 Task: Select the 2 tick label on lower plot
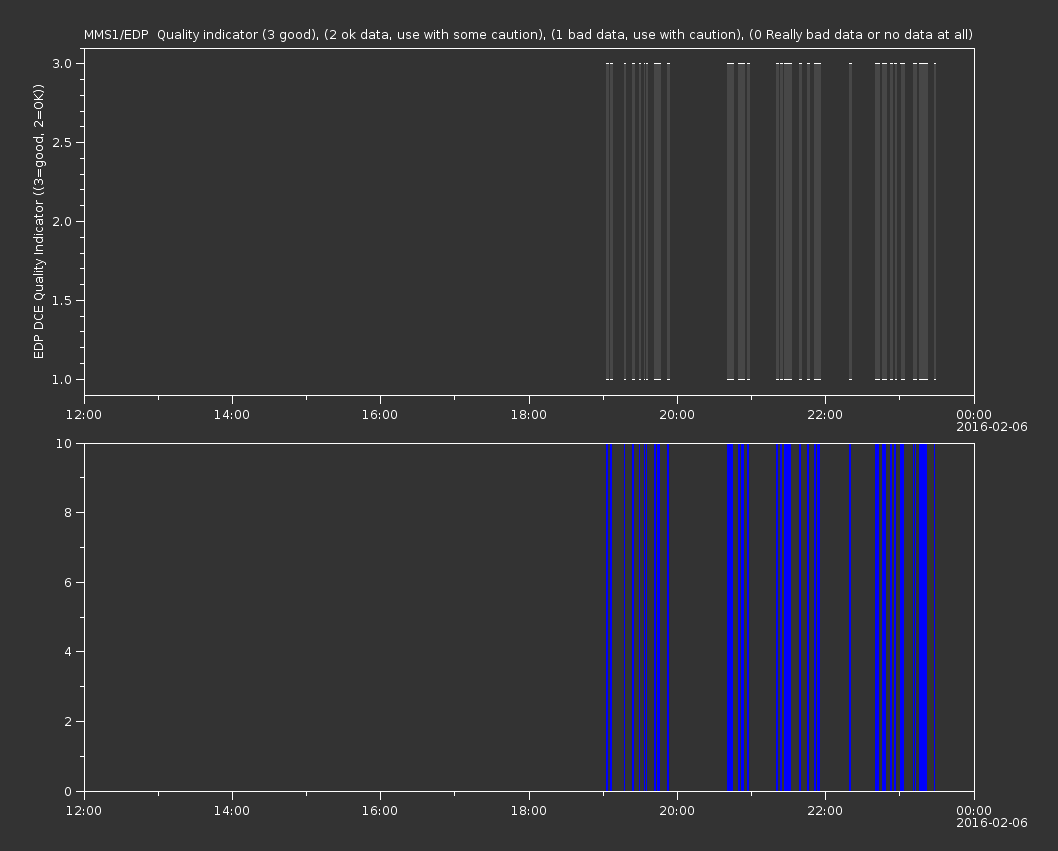point(68,722)
